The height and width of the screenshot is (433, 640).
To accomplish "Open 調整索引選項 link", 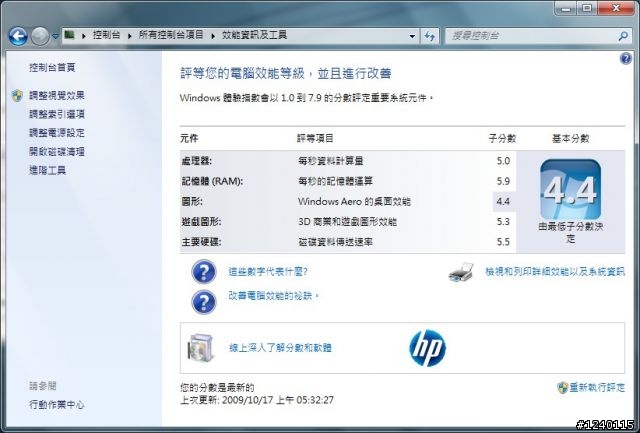I will point(57,114).
